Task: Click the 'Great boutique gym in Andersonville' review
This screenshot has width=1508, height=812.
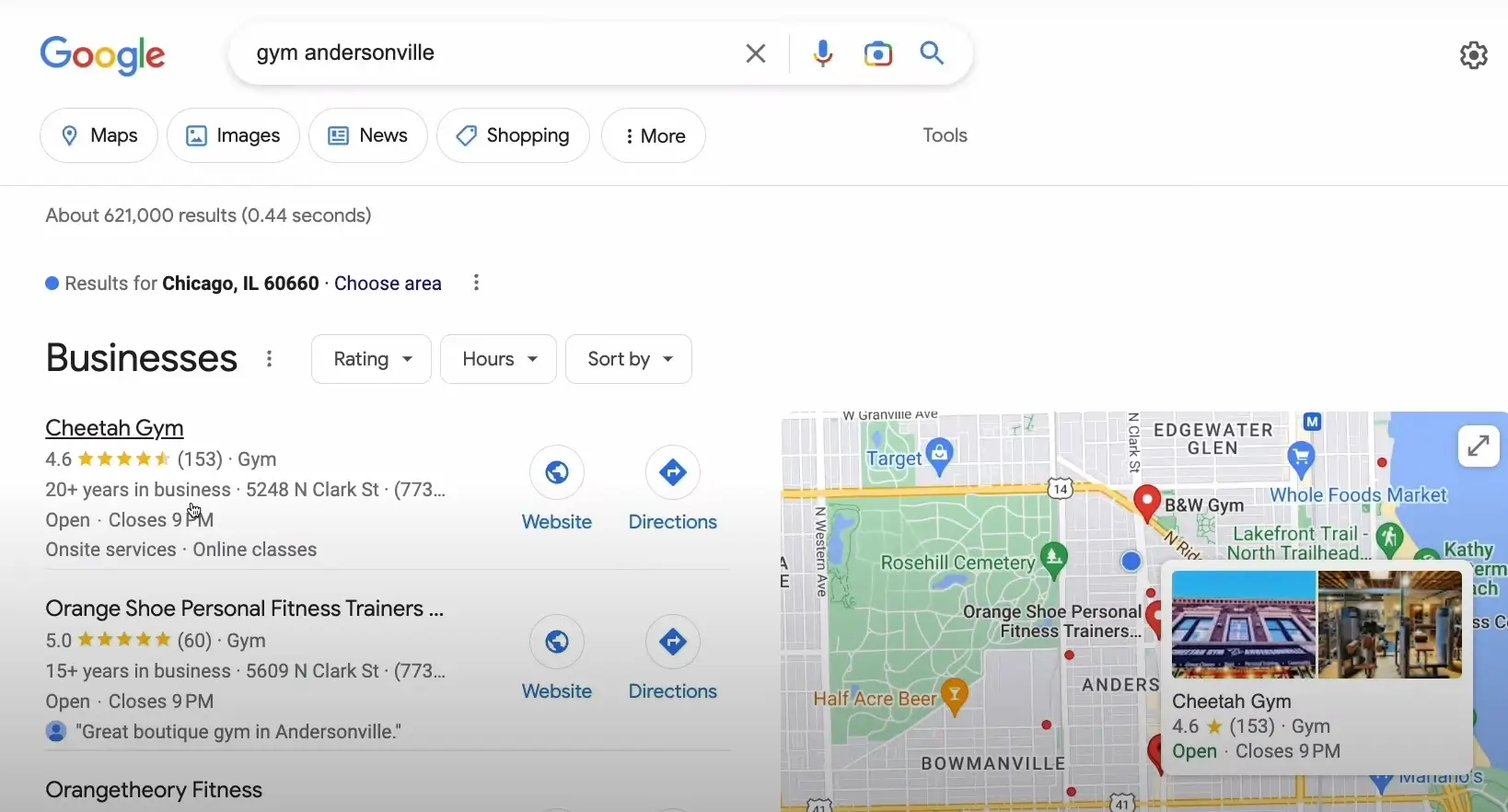Action: coord(238,732)
